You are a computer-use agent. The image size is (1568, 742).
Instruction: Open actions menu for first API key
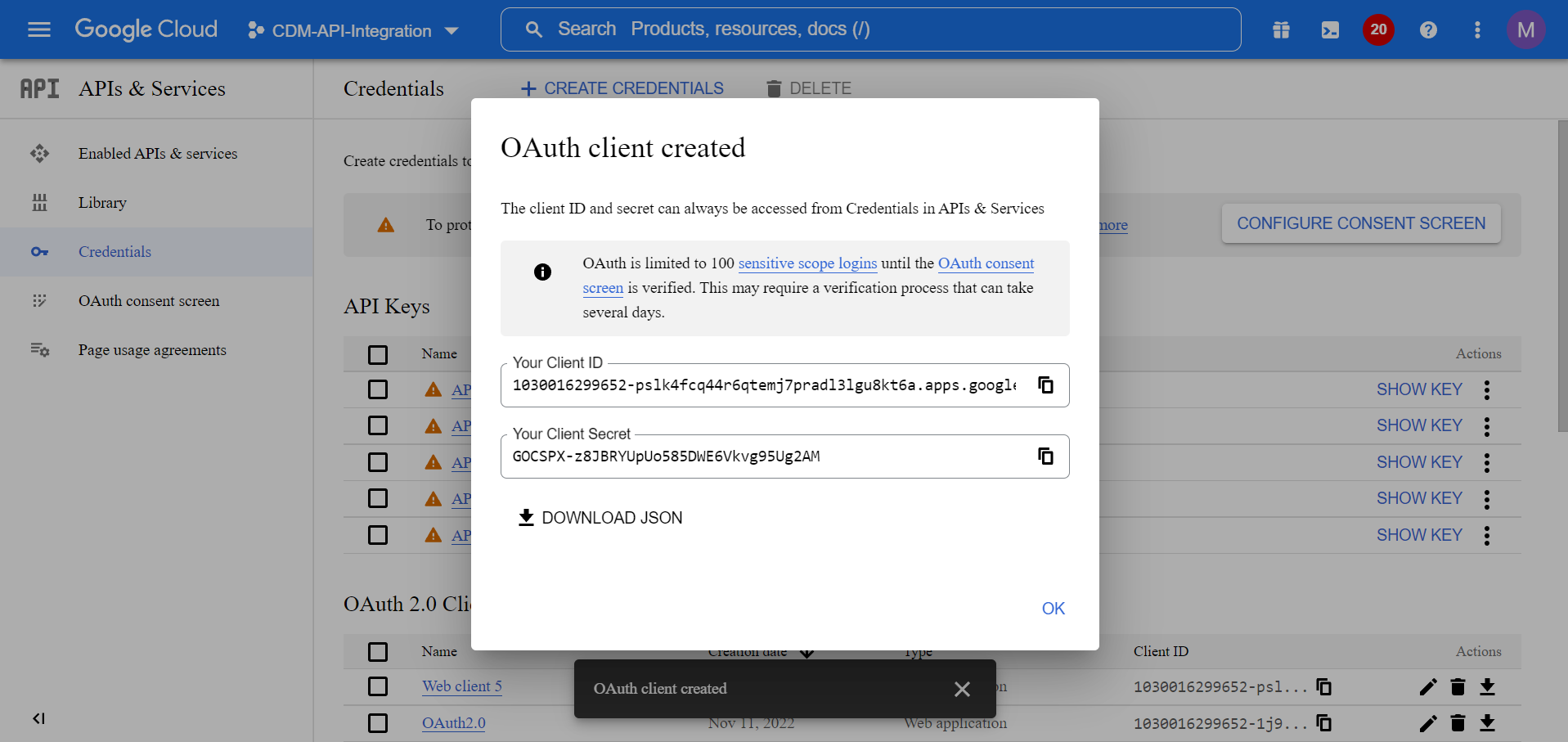coord(1487,389)
